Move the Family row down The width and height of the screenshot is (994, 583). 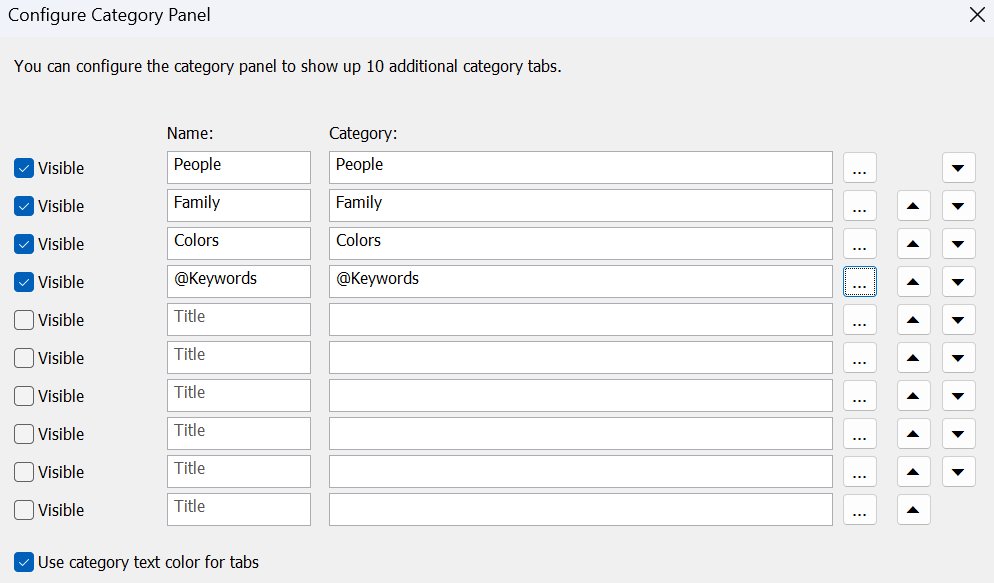point(958,206)
